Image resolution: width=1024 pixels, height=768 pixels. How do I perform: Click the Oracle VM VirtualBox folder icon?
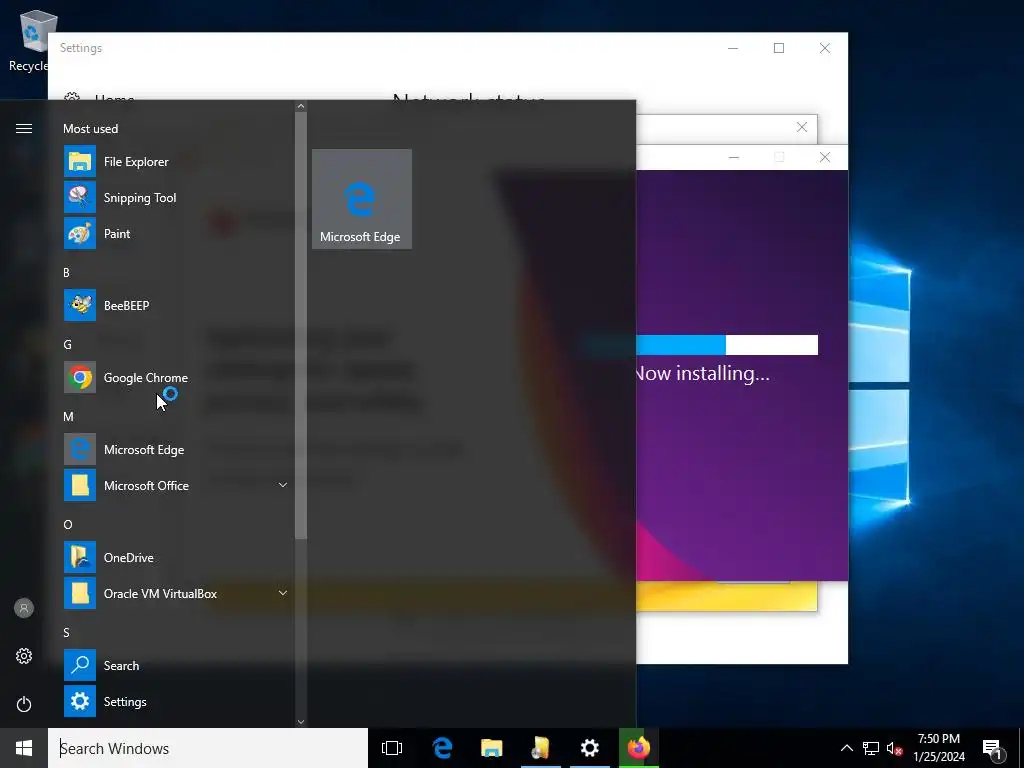[80, 593]
